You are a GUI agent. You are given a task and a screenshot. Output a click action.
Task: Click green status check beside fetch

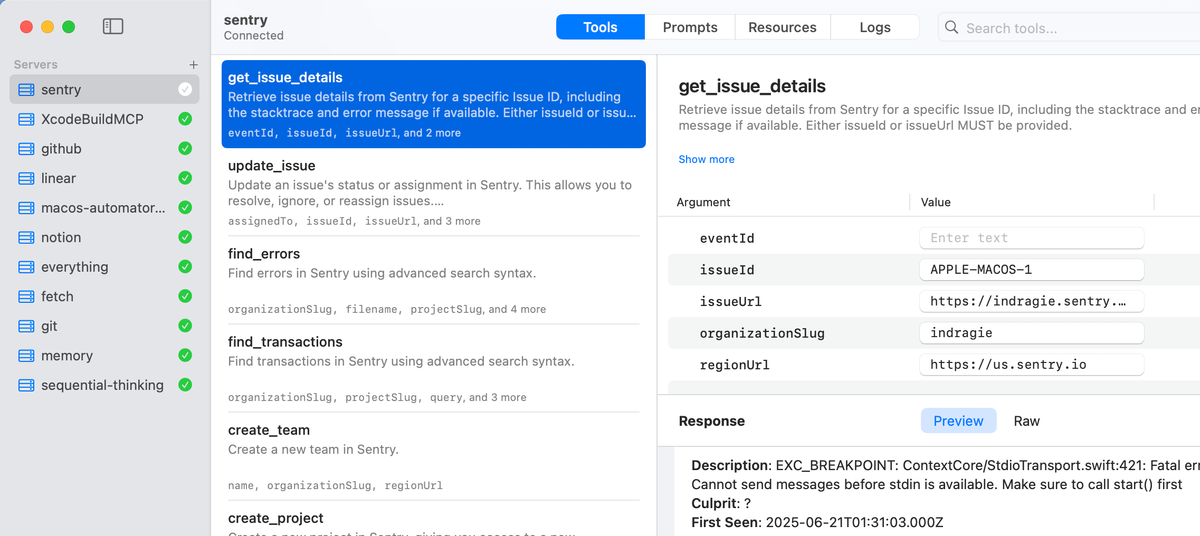185,296
